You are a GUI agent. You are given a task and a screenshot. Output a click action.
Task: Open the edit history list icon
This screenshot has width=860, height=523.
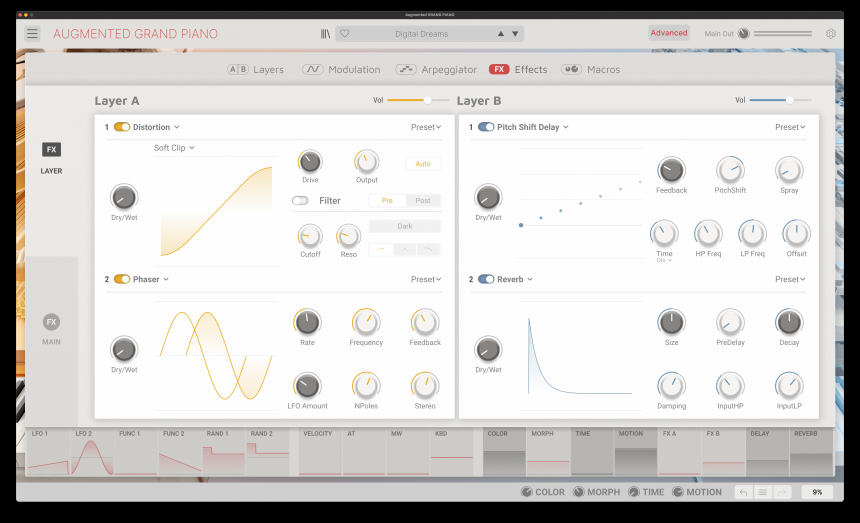click(762, 492)
